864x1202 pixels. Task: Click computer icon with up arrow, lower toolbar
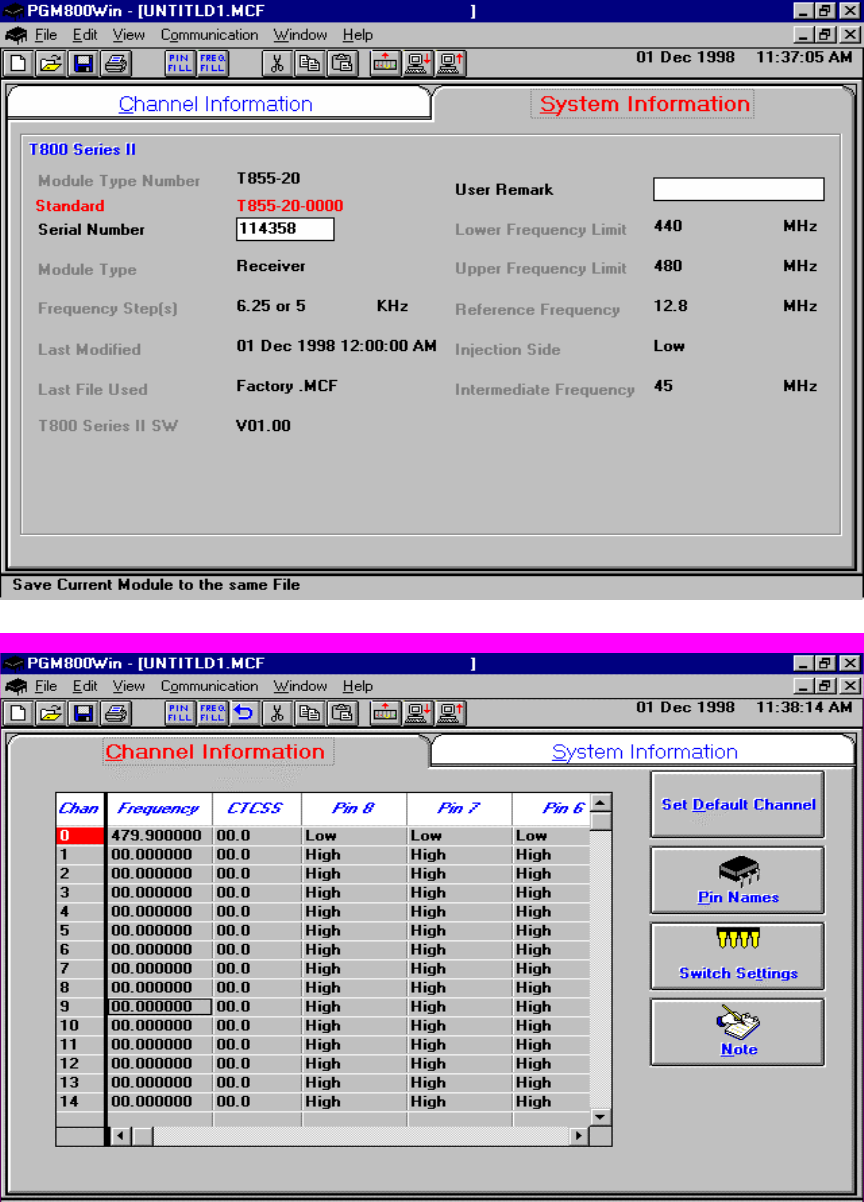point(451,712)
